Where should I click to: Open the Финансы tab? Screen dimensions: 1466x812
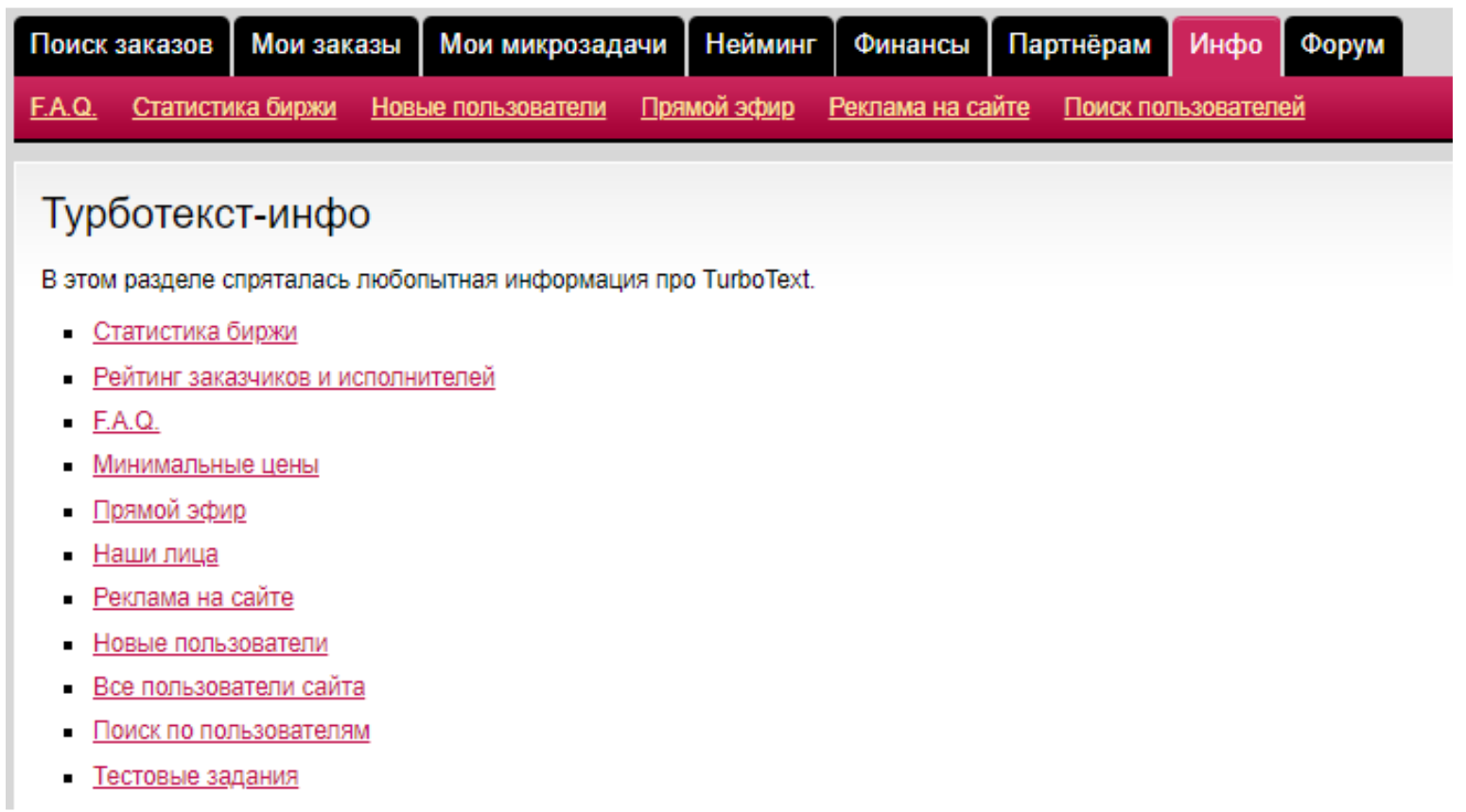point(912,45)
